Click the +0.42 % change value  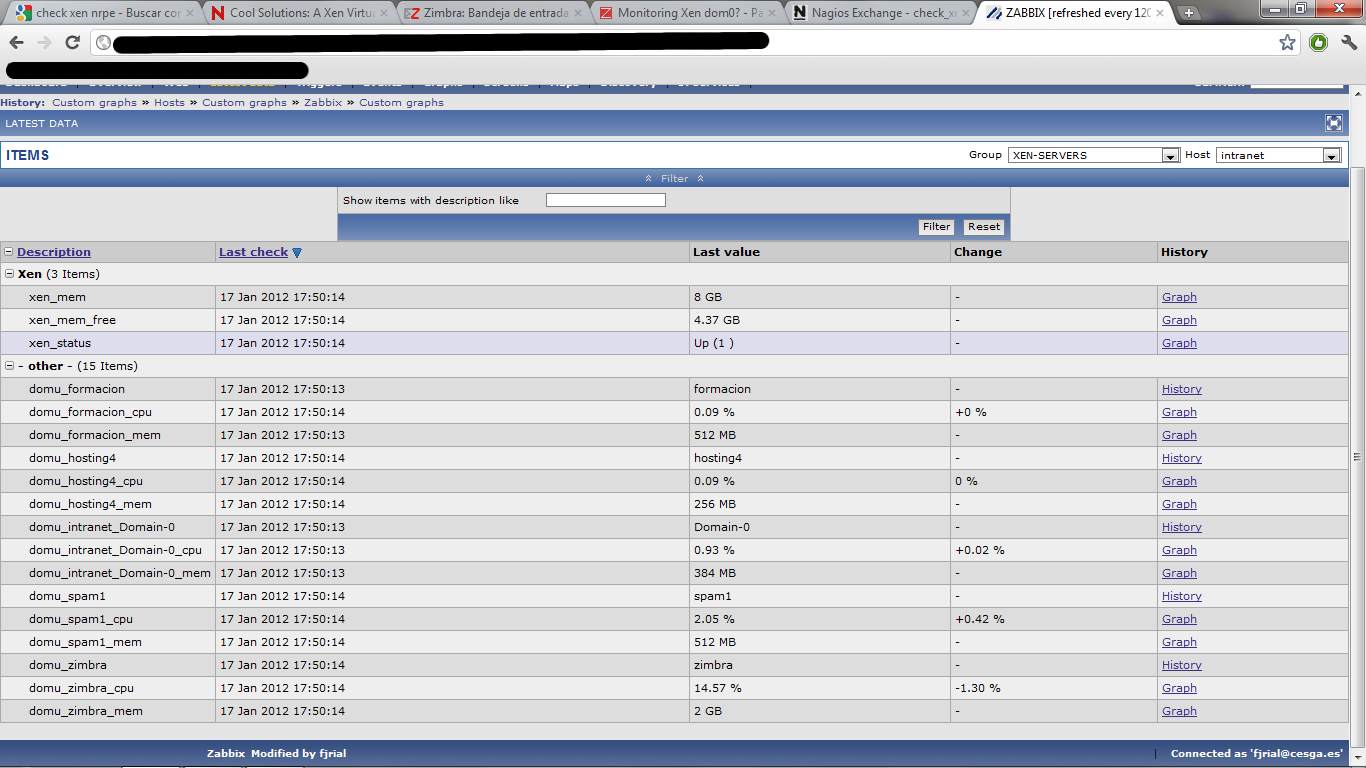click(x=980, y=619)
